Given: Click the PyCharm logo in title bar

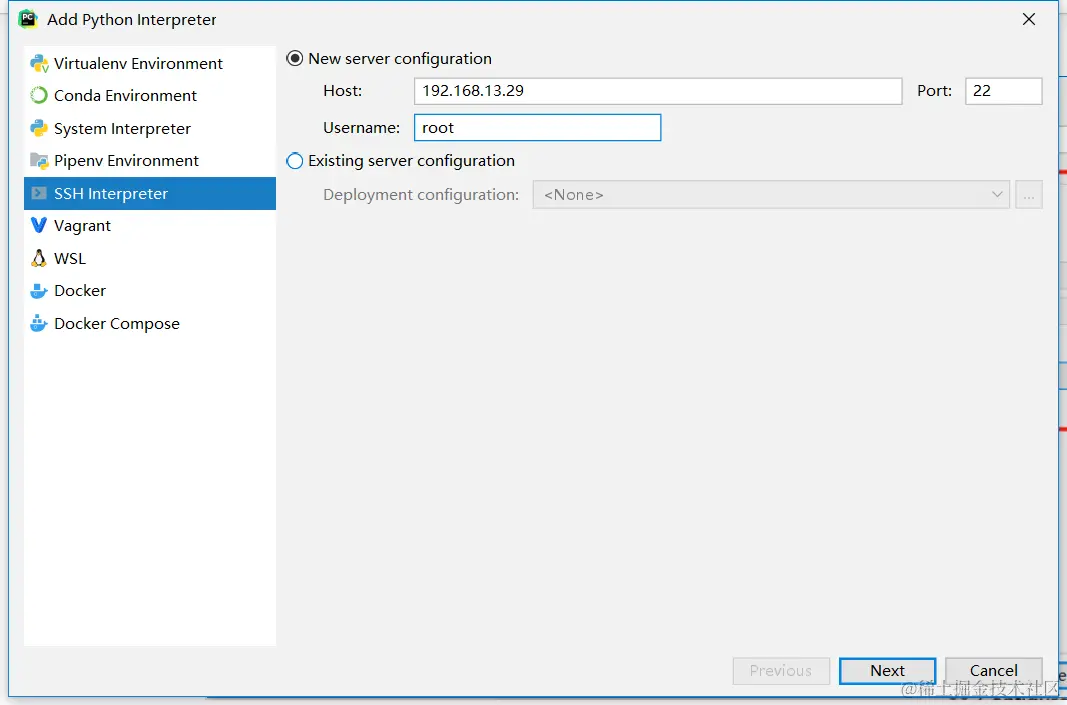Looking at the screenshot, I should point(28,19).
